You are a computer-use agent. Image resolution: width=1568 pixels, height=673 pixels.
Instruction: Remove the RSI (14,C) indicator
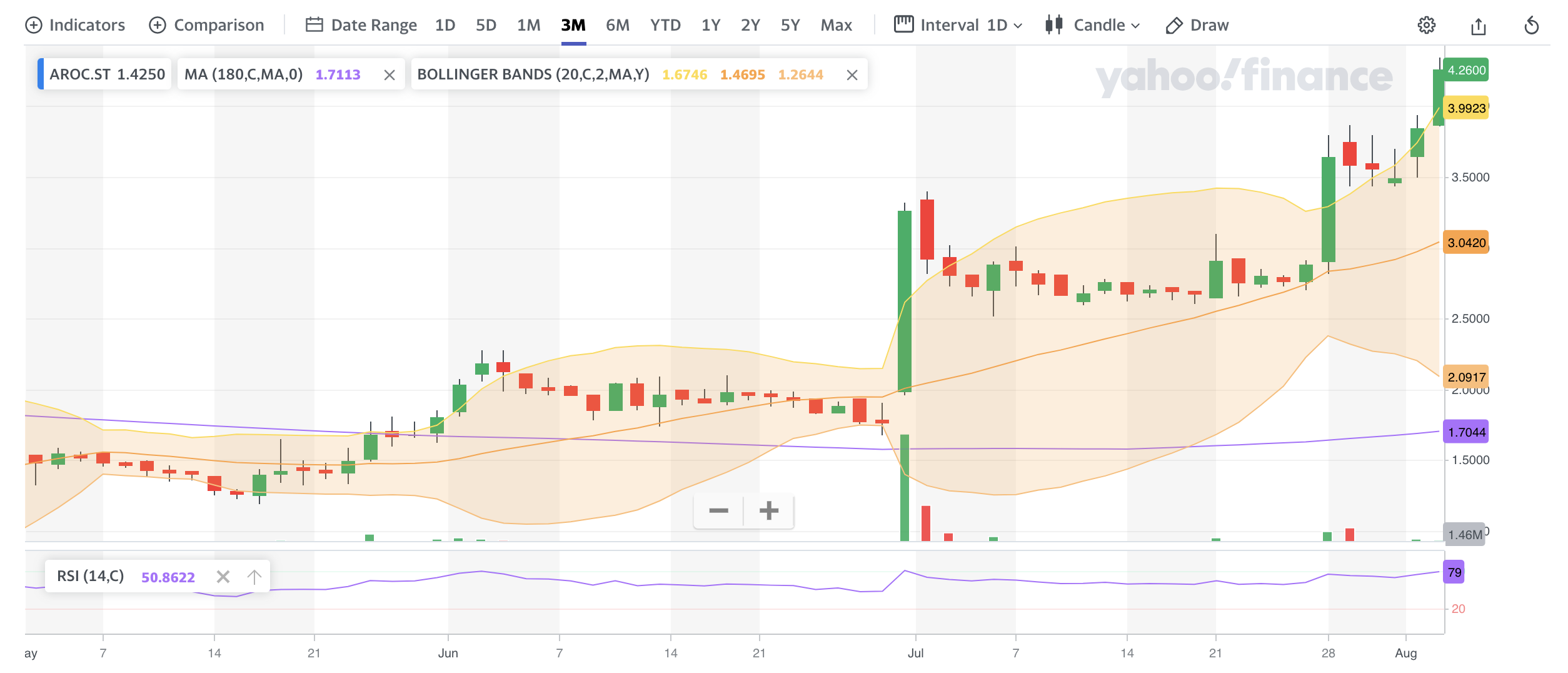click(223, 577)
